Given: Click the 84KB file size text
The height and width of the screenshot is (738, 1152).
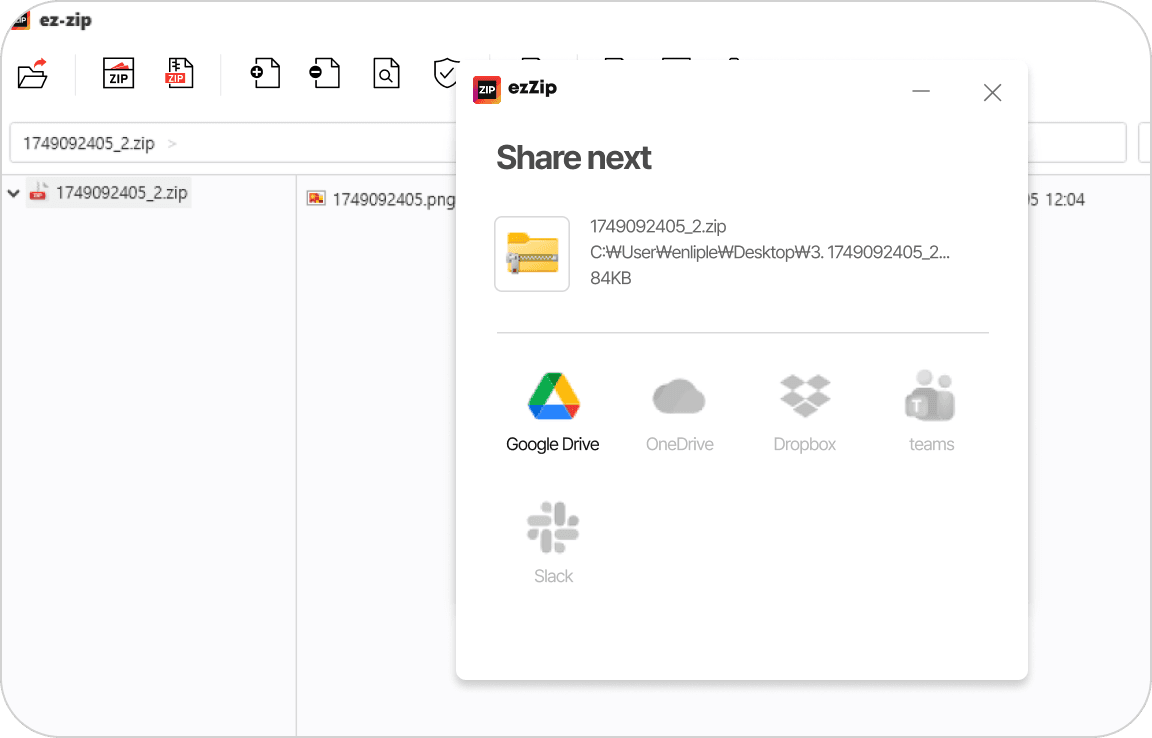Looking at the screenshot, I should tap(611, 278).
